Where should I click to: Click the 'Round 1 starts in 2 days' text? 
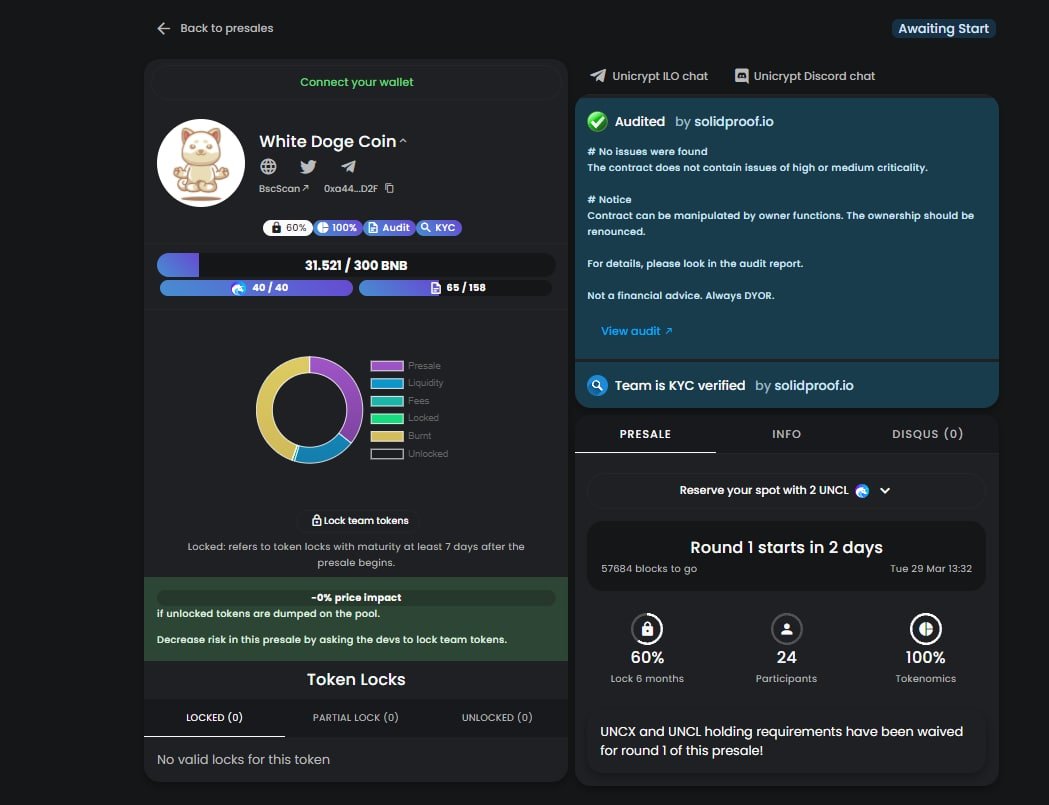786,547
